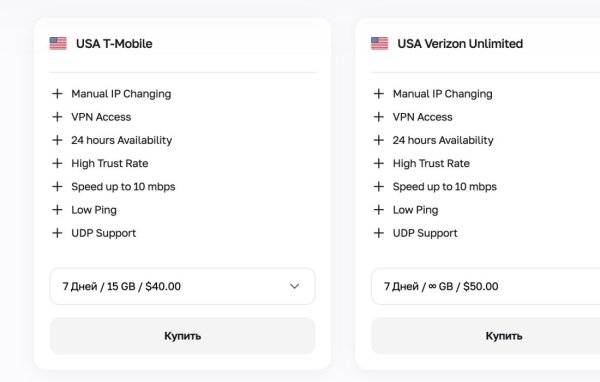
Task: Click Купить button under USA Verizon Unlimited
Action: (486, 336)
